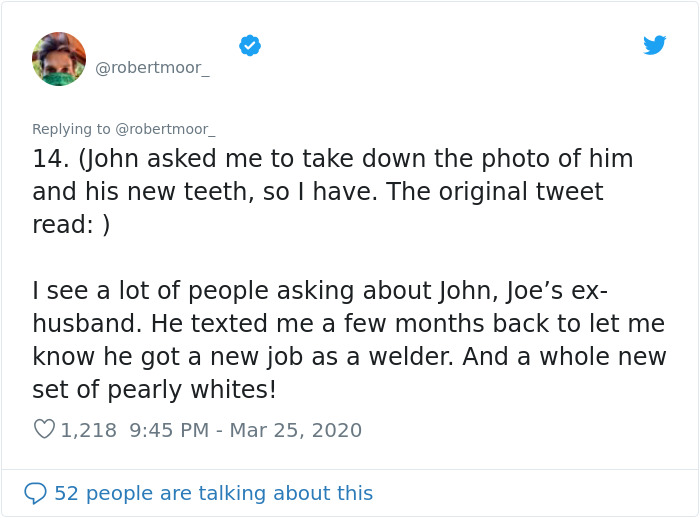Click the Twitter bird logo
Image resolution: width=700 pixels, height=518 pixels.
point(654,45)
